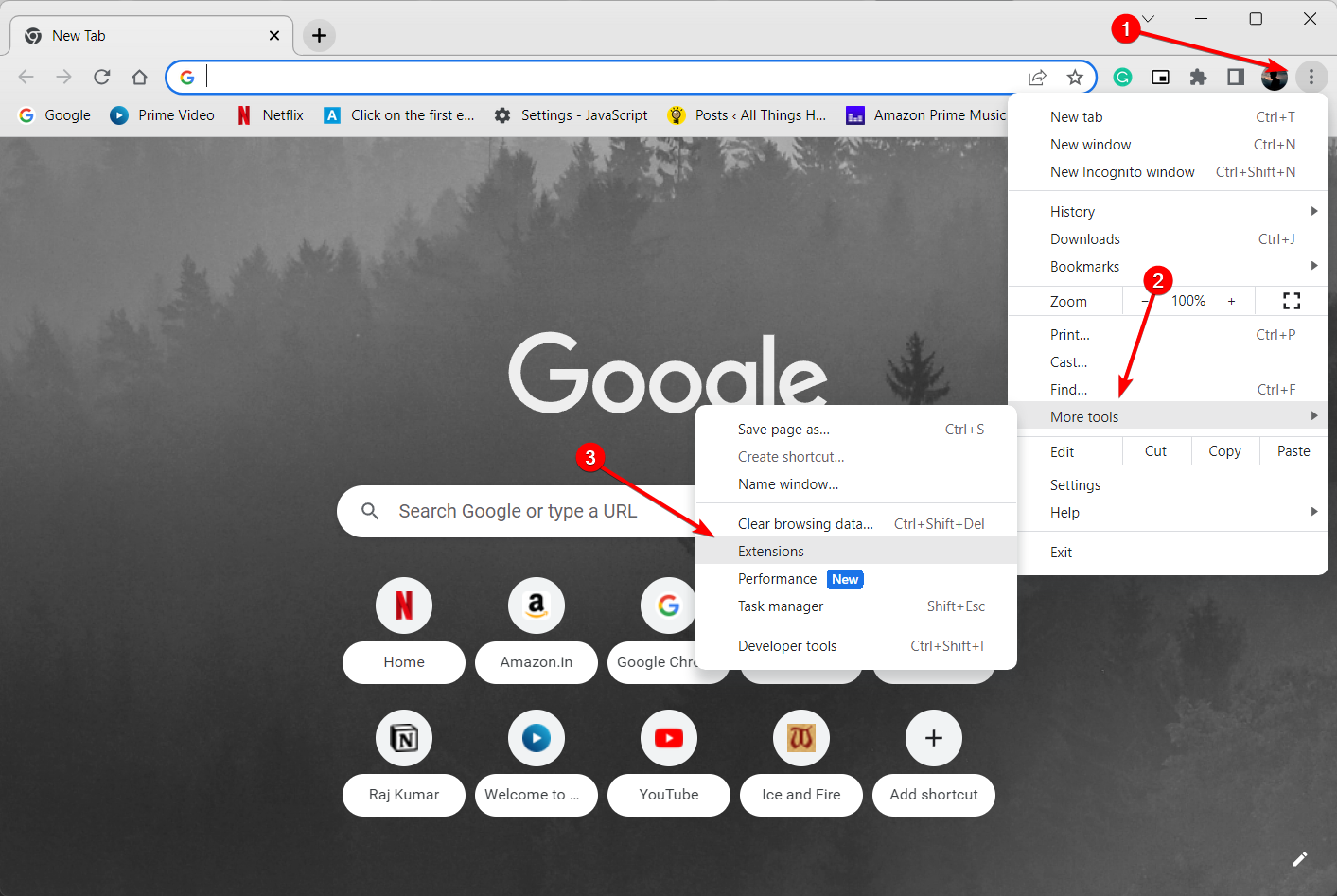Bookmark this page with the star icon
The image size is (1337, 896).
pyautogui.click(x=1072, y=77)
